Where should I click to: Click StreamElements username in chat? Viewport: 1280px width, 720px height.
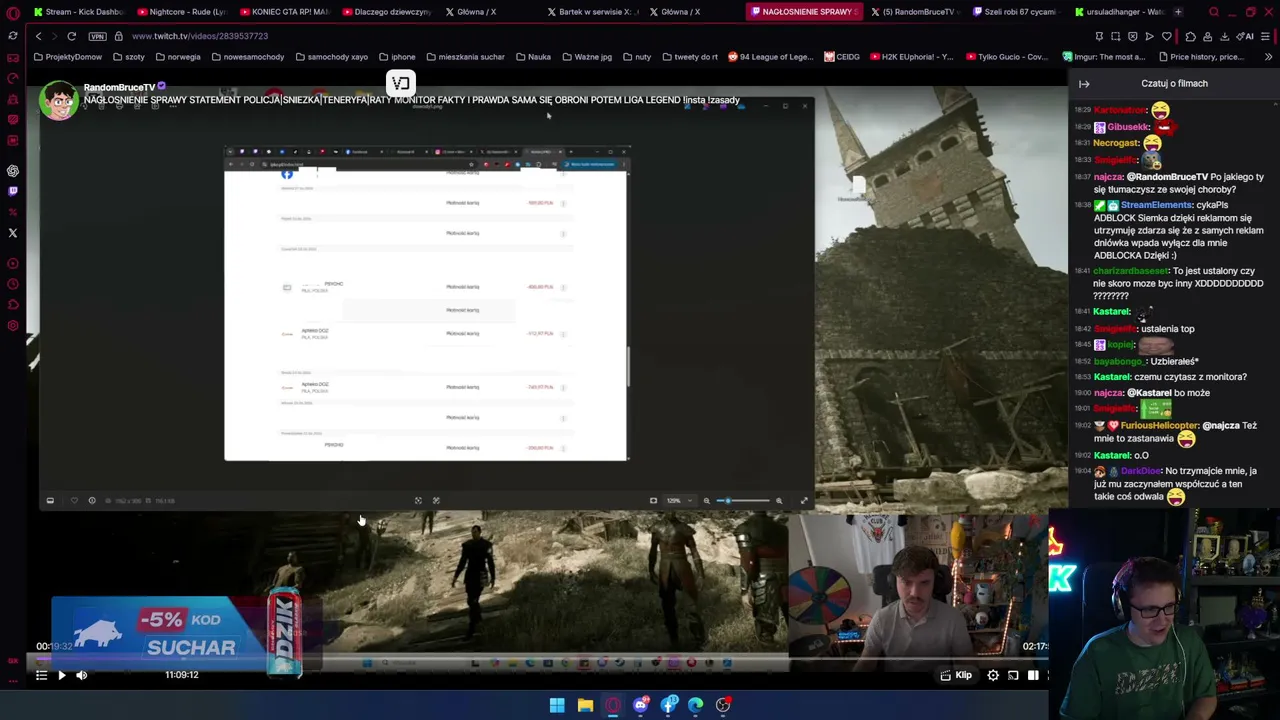(1157, 205)
